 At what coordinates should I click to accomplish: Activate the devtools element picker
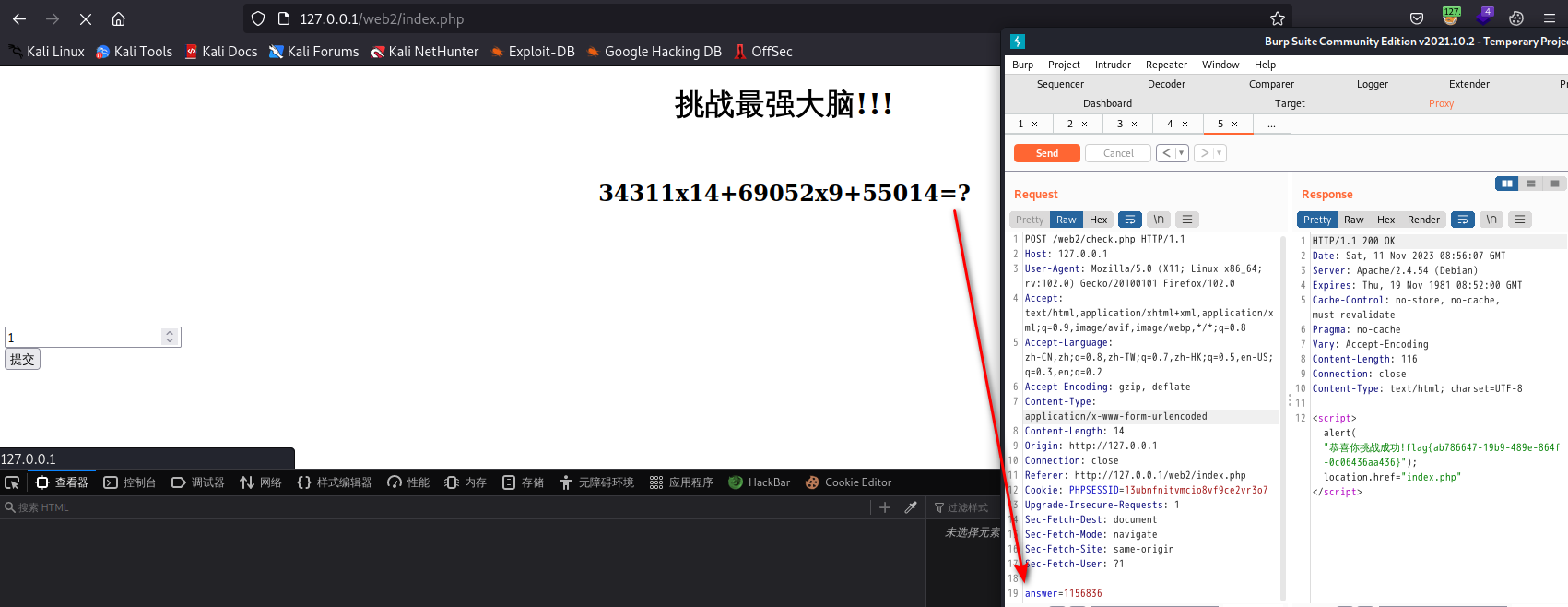[12, 482]
